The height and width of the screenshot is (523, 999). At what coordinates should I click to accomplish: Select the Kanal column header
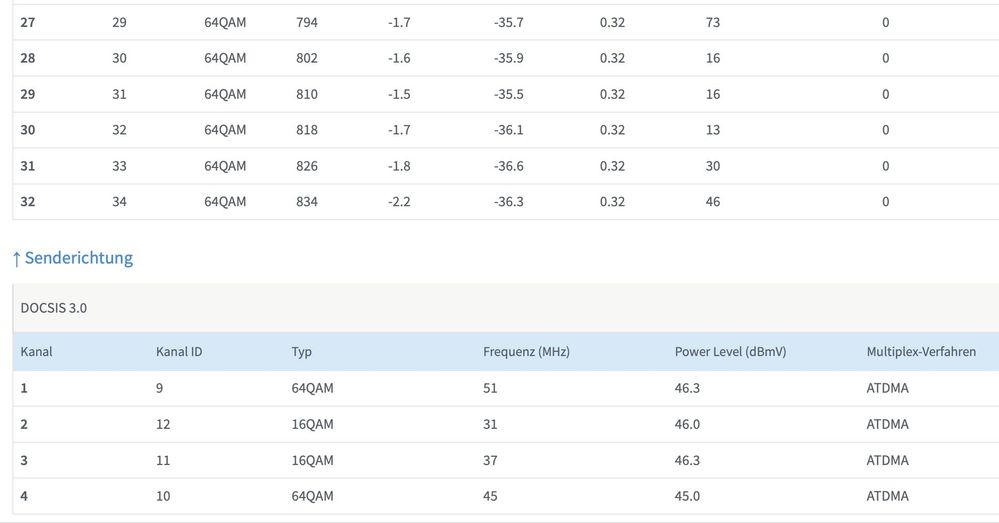[36, 352]
